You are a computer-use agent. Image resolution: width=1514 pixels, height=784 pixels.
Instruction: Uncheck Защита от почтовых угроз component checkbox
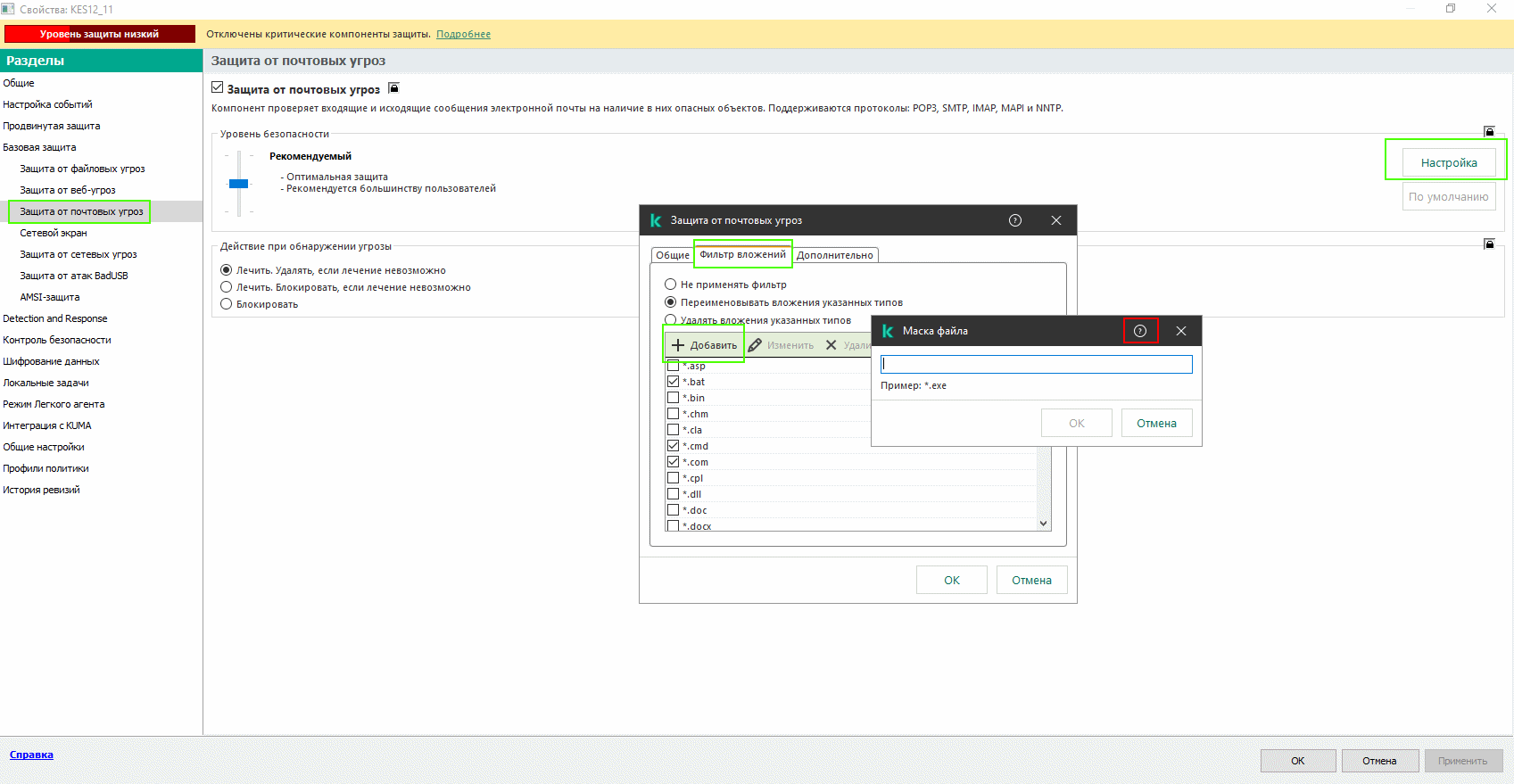[218, 88]
